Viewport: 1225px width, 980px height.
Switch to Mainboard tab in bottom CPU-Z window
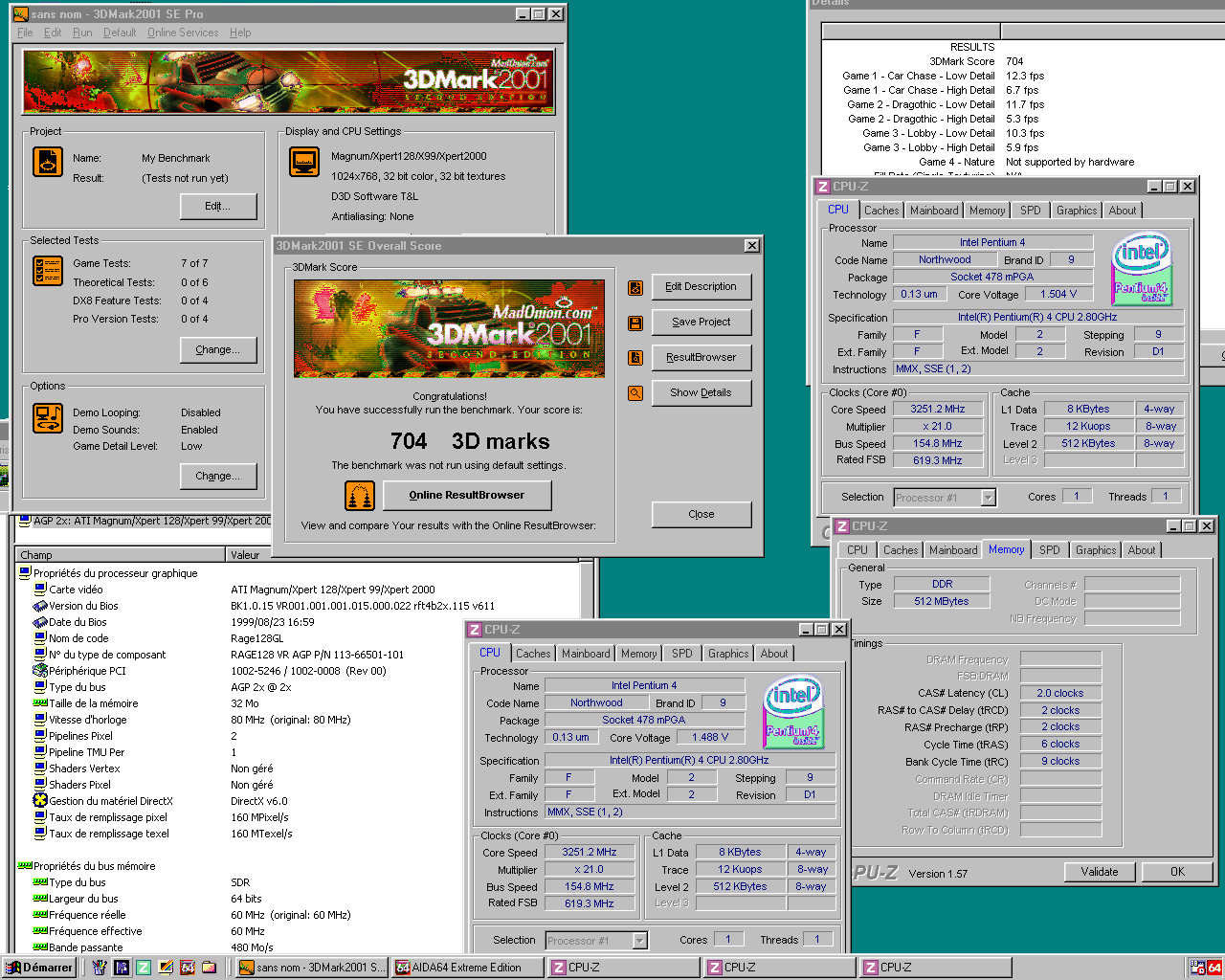coord(586,654)
